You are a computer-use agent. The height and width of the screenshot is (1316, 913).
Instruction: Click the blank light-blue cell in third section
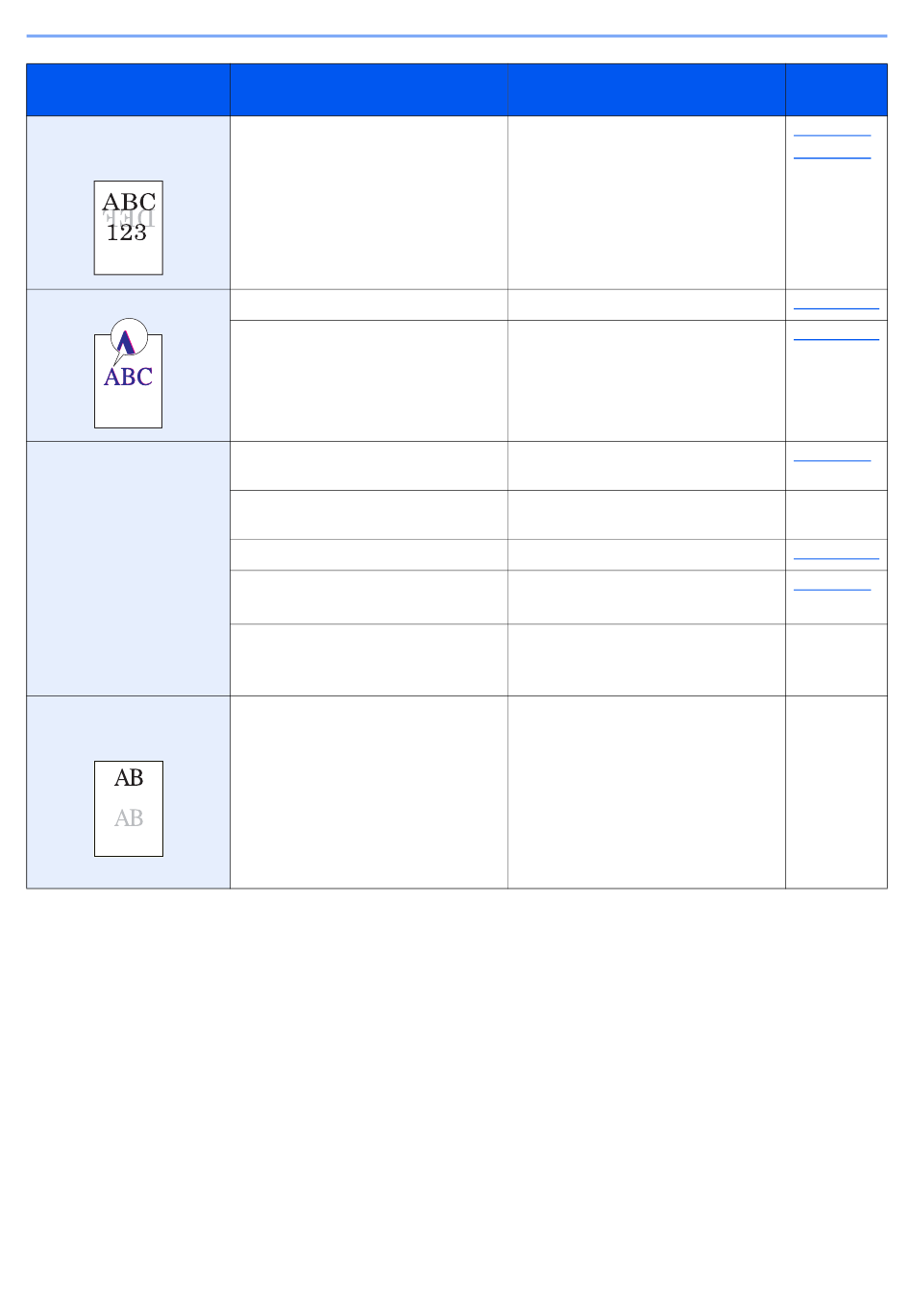tap(128, 569)
